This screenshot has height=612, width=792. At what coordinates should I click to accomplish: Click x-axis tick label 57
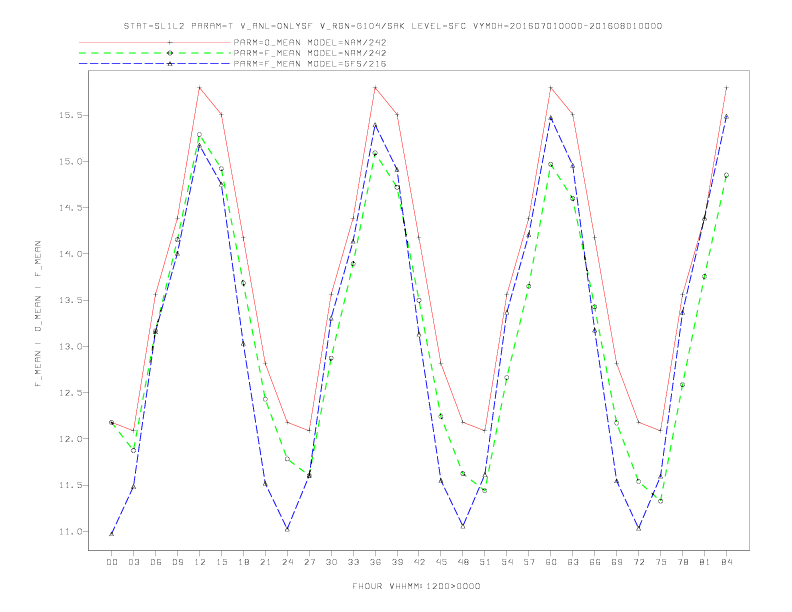529,562
